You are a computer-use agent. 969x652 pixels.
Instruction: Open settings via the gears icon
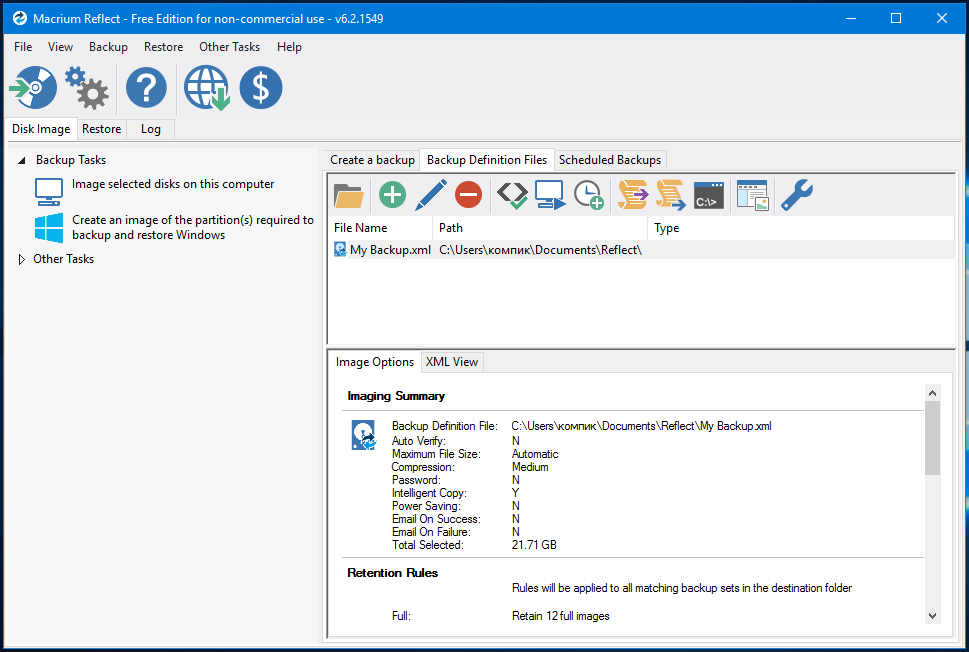coord(87,88)
